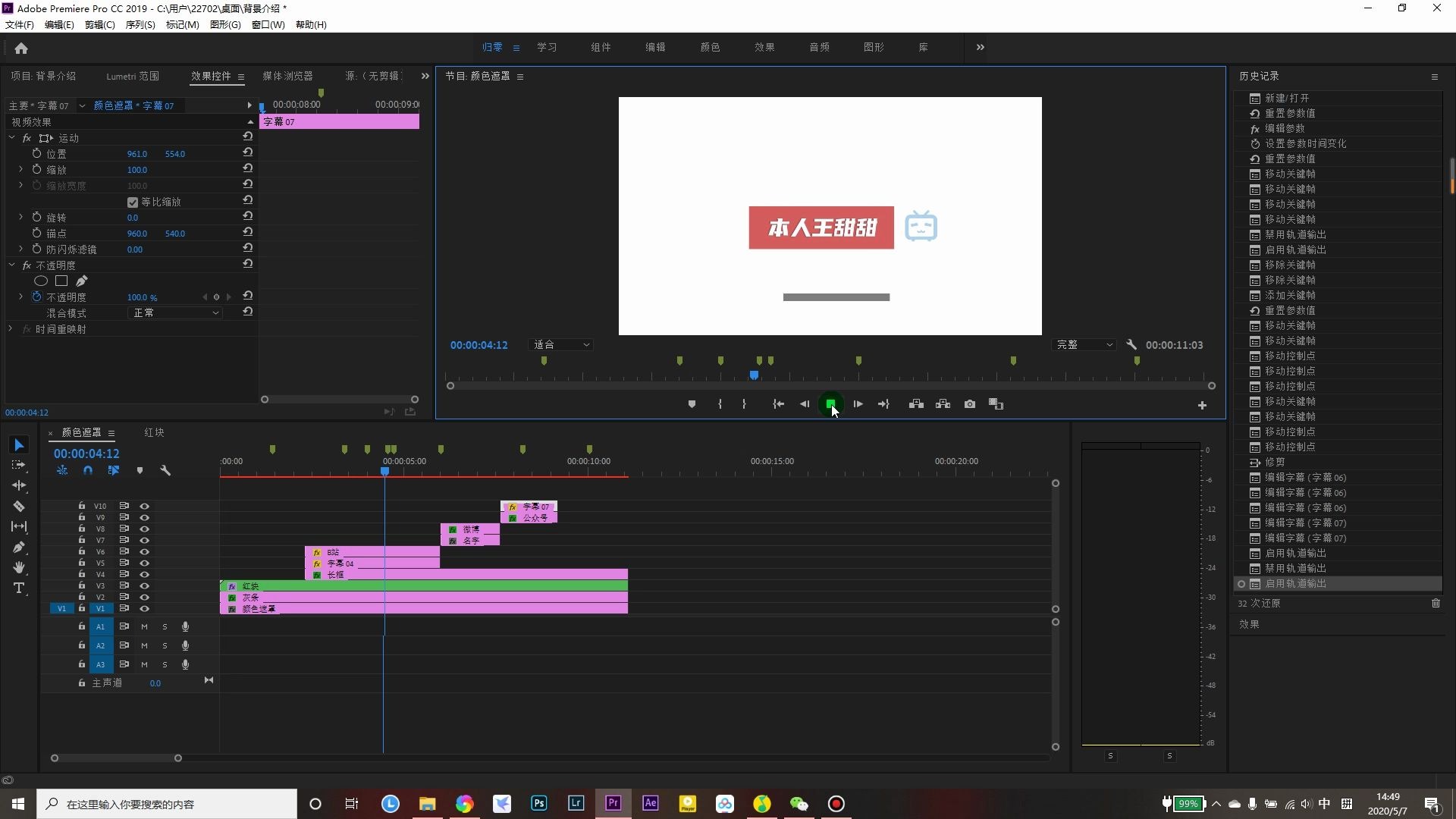1456x819 pixels.
Task: Select the Razor tool
Action: [x=19, y=507]
